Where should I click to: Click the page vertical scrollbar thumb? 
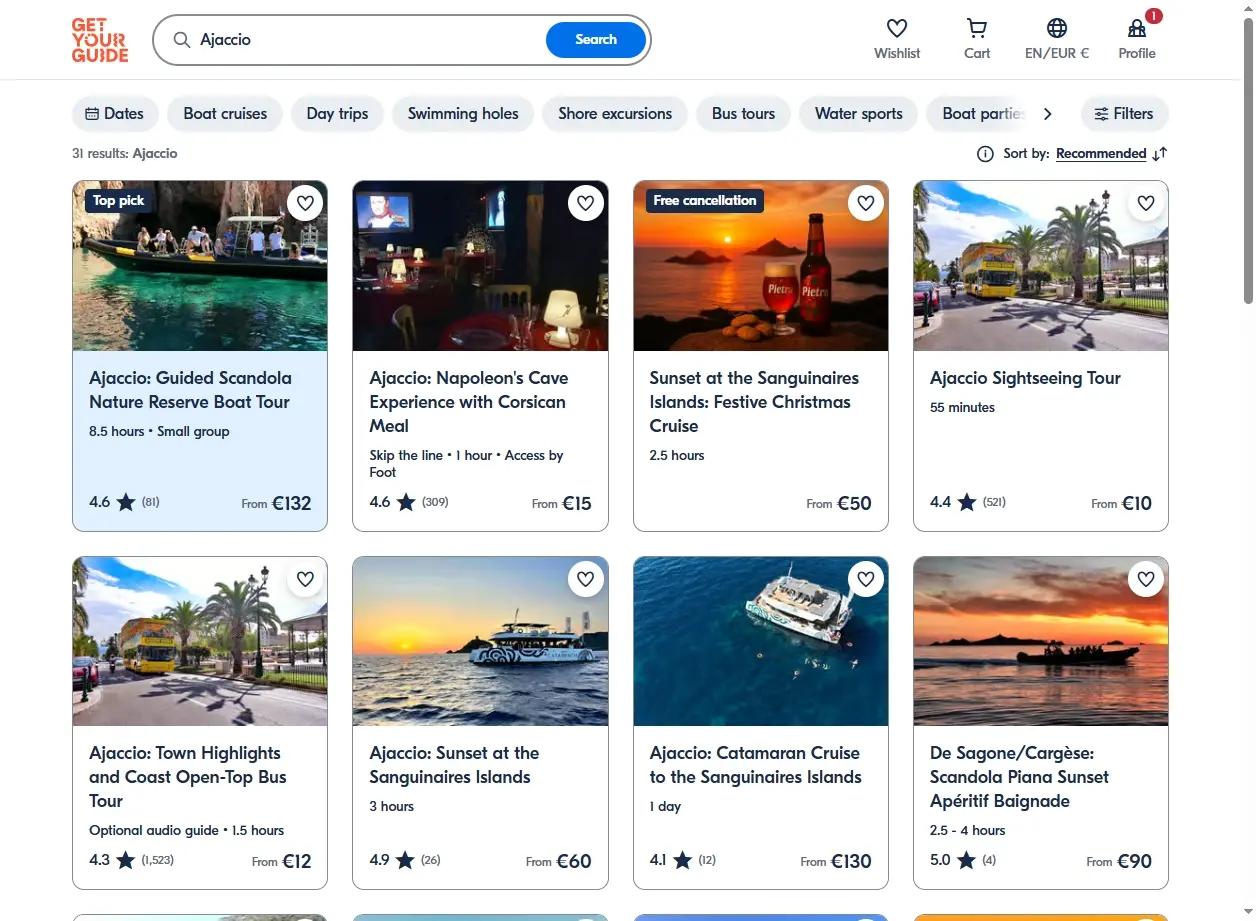1248,160
